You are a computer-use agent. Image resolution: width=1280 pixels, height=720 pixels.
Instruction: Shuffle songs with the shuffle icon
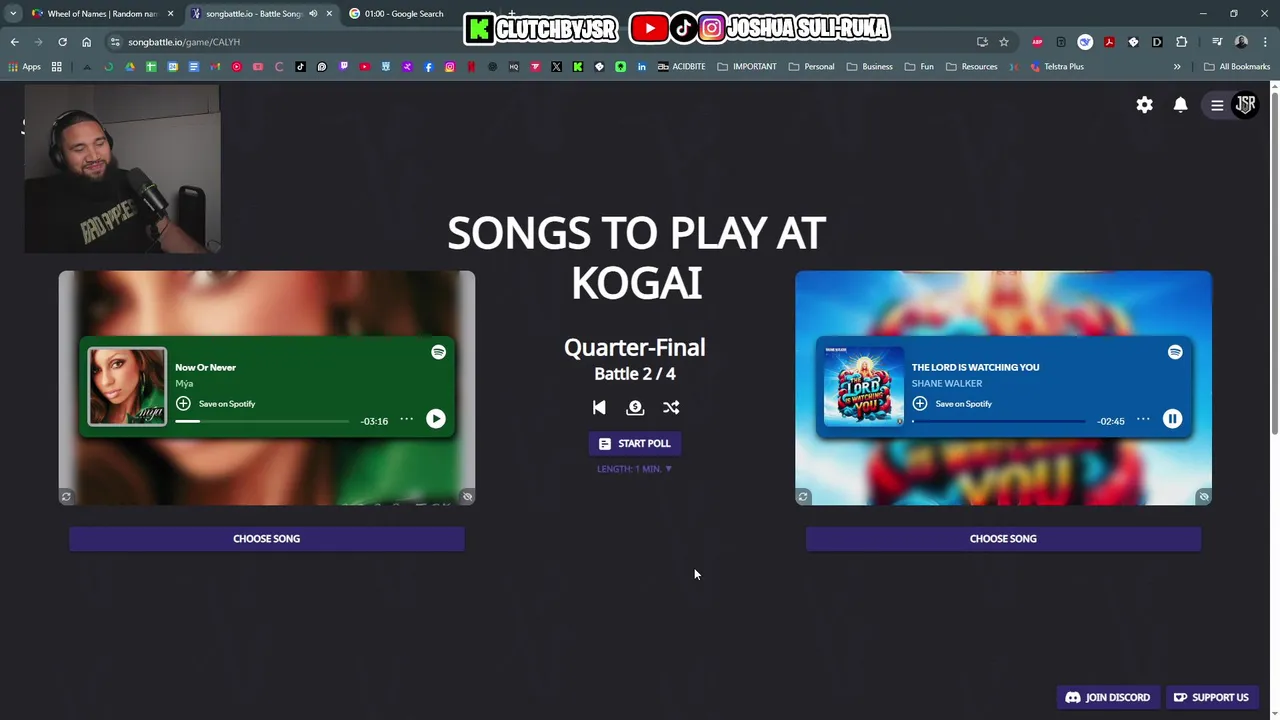coord(671,407)
